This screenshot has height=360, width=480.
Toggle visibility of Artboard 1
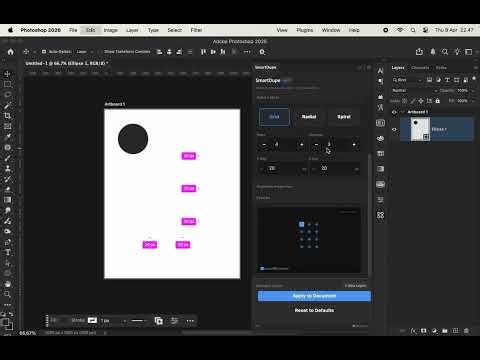click(394, 112)
